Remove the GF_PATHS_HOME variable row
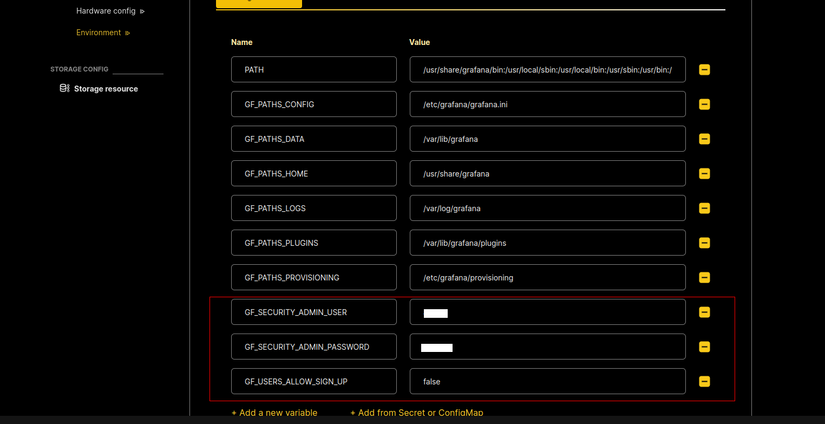The height and width of the screenshot is (424, 825). tap(705, 174)
